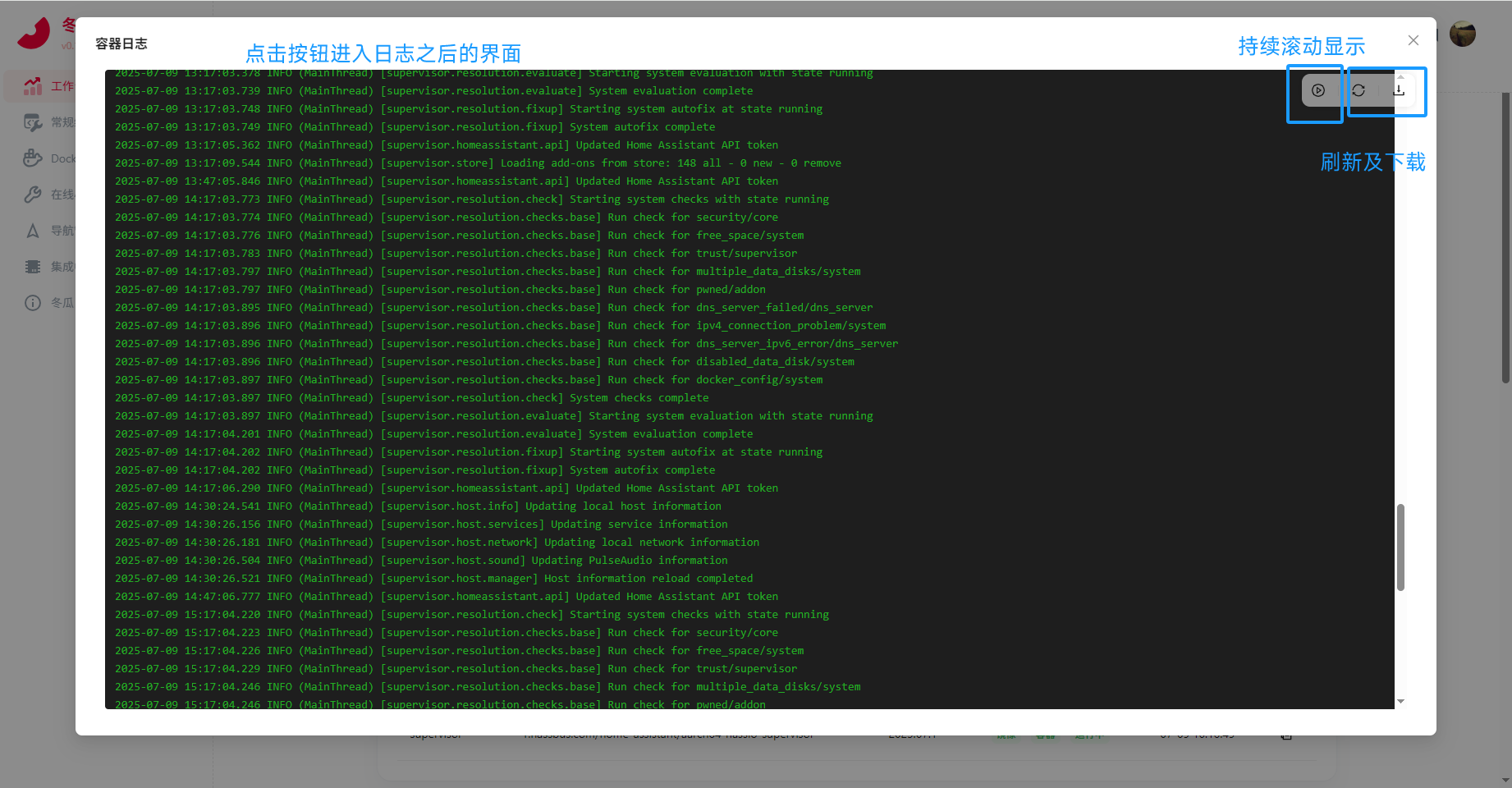Click log line 'Run check for disabled_data_disk/system'
The image size is (1512, 788).
(x=484, y=362)
